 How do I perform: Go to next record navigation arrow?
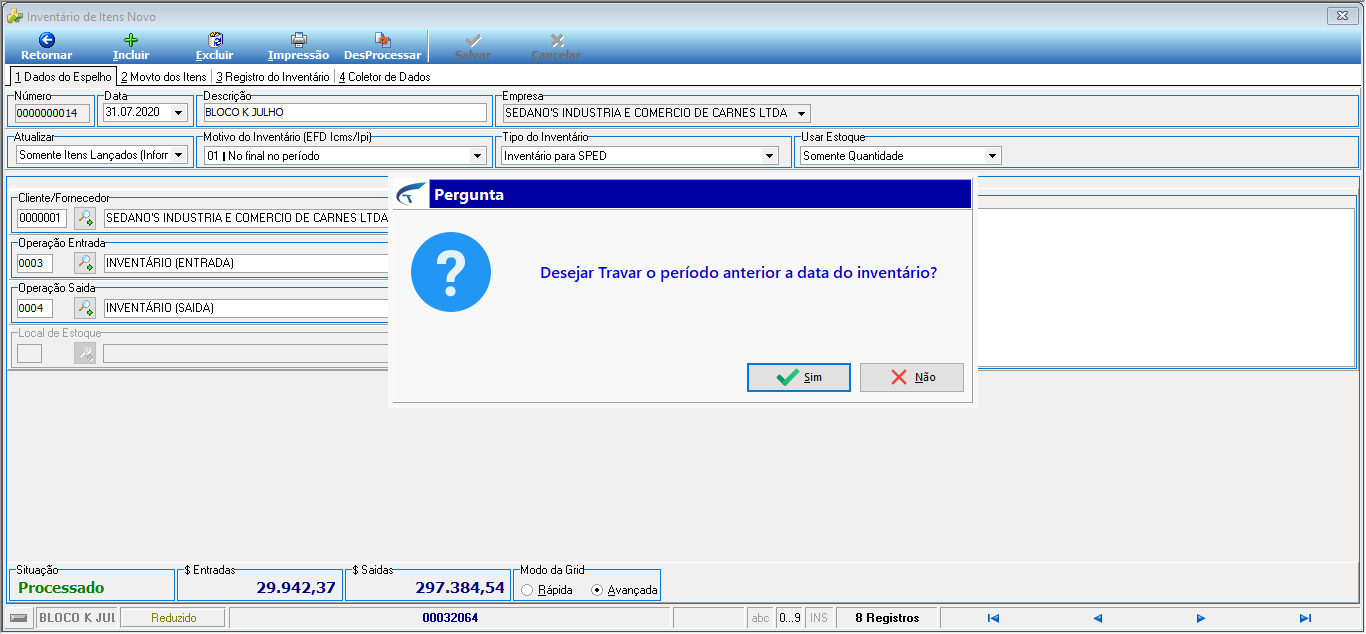pyautogui.click(x=1201, y=618)
